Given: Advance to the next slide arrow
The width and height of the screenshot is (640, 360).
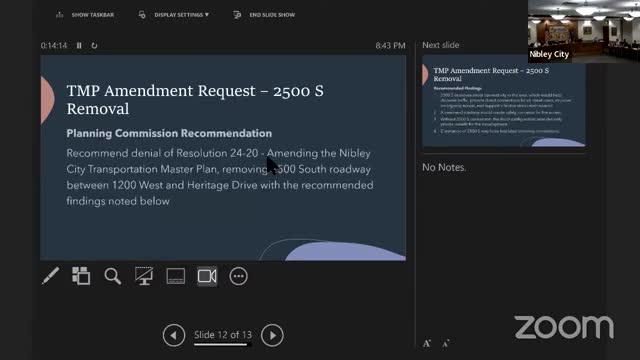Looking at the screenshot, I should [272, 335].
